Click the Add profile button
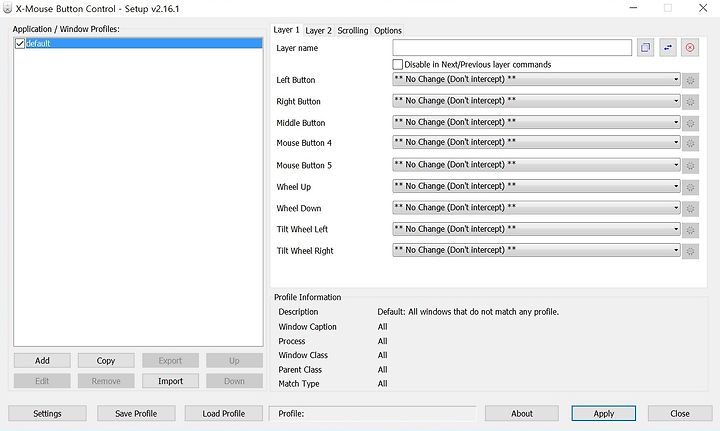The height and width of the screenshot is (431, 720). coord(42,361)
